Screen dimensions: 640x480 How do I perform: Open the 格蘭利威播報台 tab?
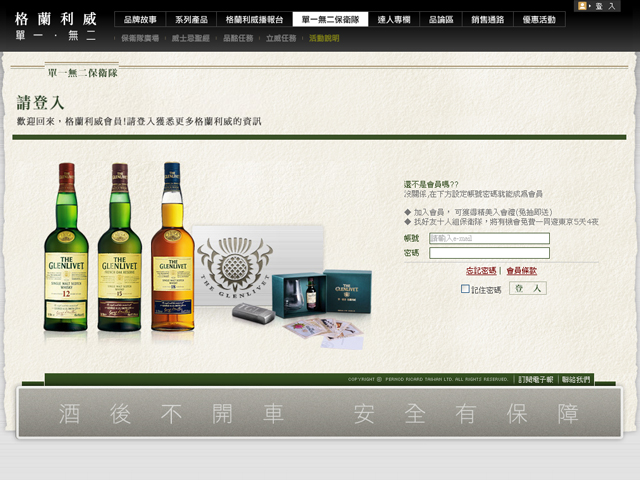coord(254,19)
